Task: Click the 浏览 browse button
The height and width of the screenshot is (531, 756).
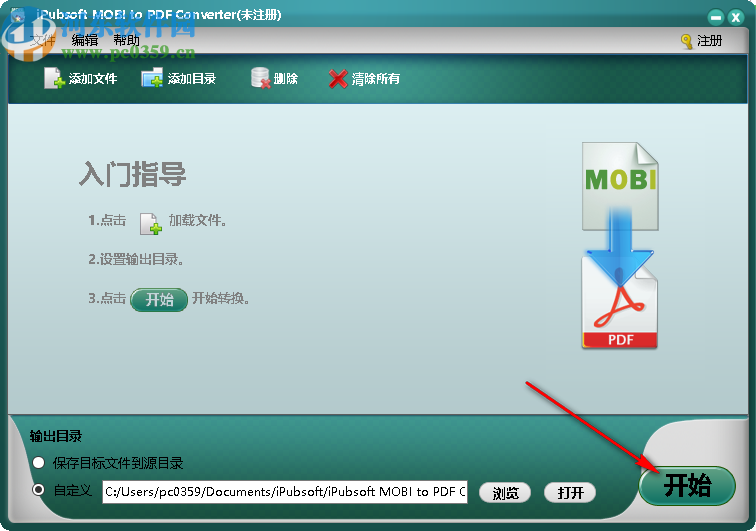Action: (505, 493)
